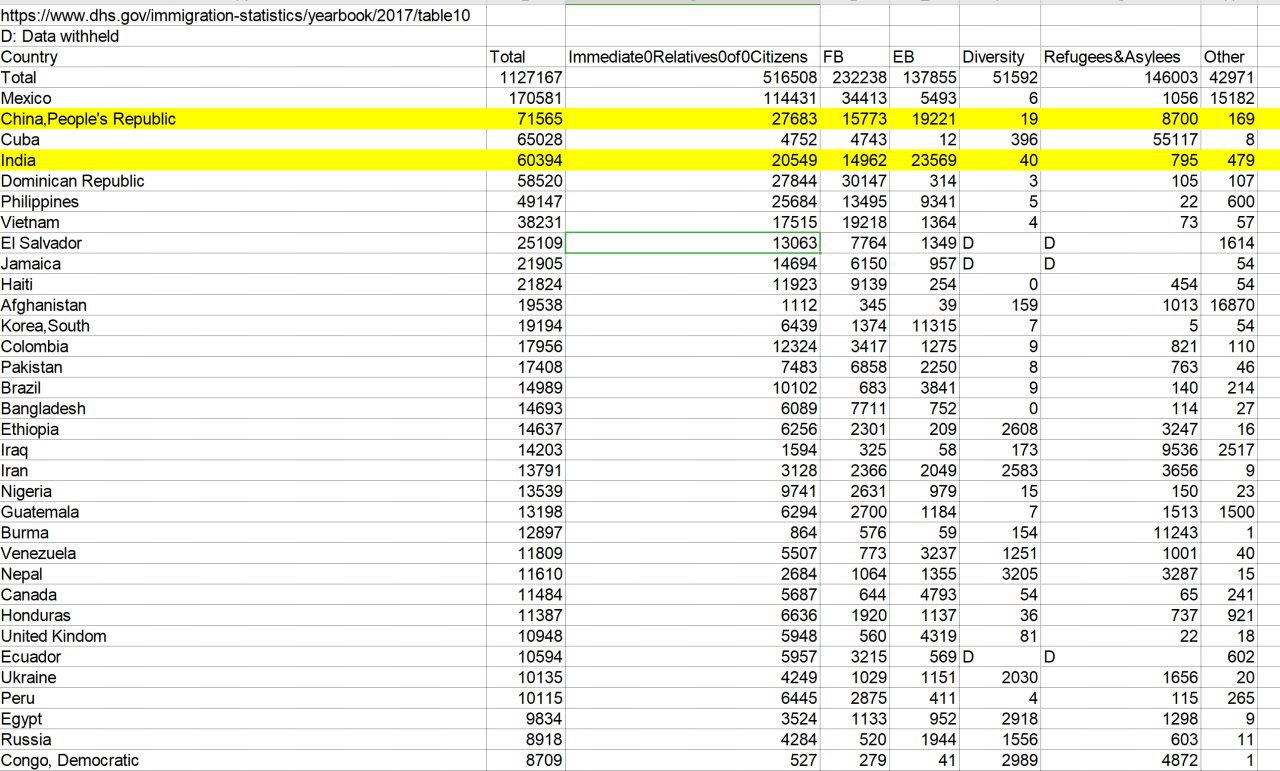
Task: Click the grand total value 1127167
Action: (x=526, y=77)
